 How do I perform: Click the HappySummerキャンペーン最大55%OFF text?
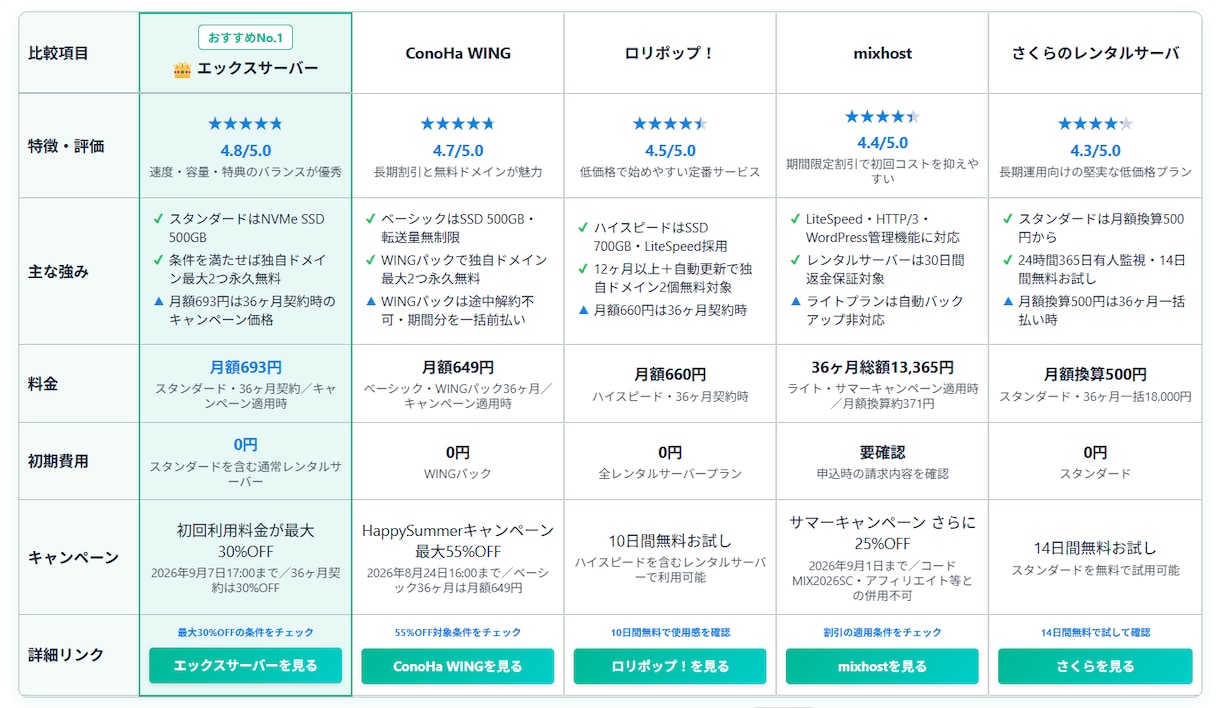point(457,540)
